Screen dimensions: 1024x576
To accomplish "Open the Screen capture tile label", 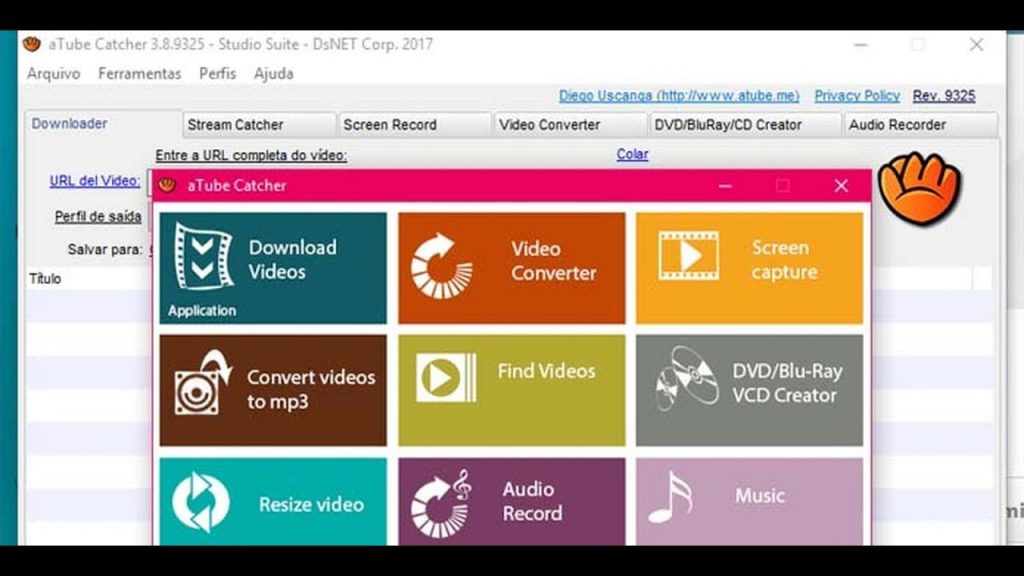I will [x=784, y=259].
